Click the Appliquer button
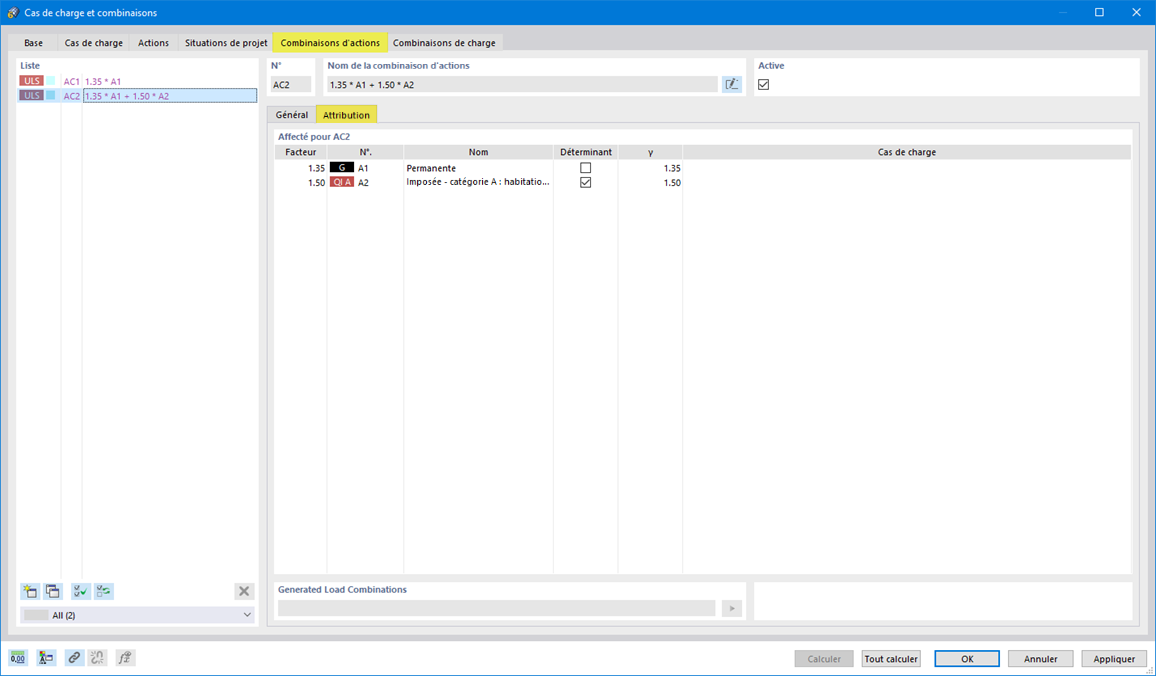 1114,659
